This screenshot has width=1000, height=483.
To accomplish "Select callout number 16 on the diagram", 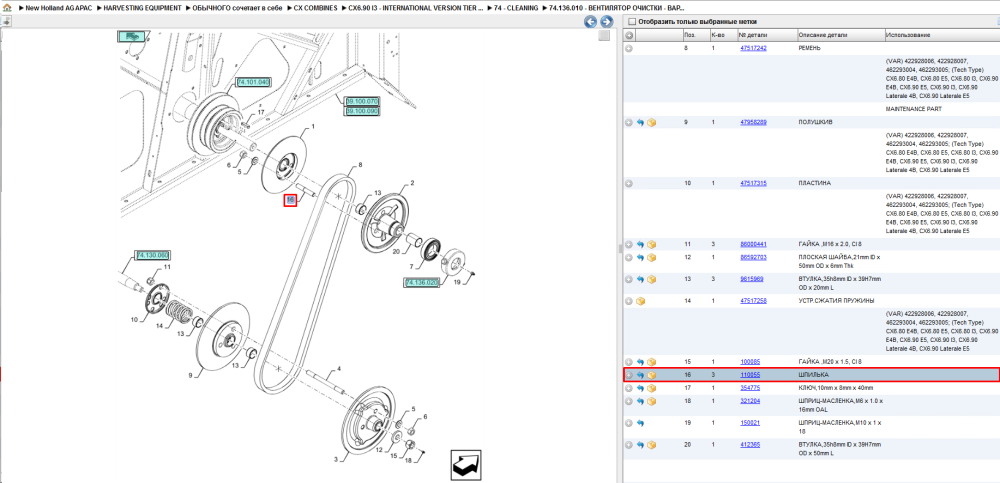I will coord(290,200).
